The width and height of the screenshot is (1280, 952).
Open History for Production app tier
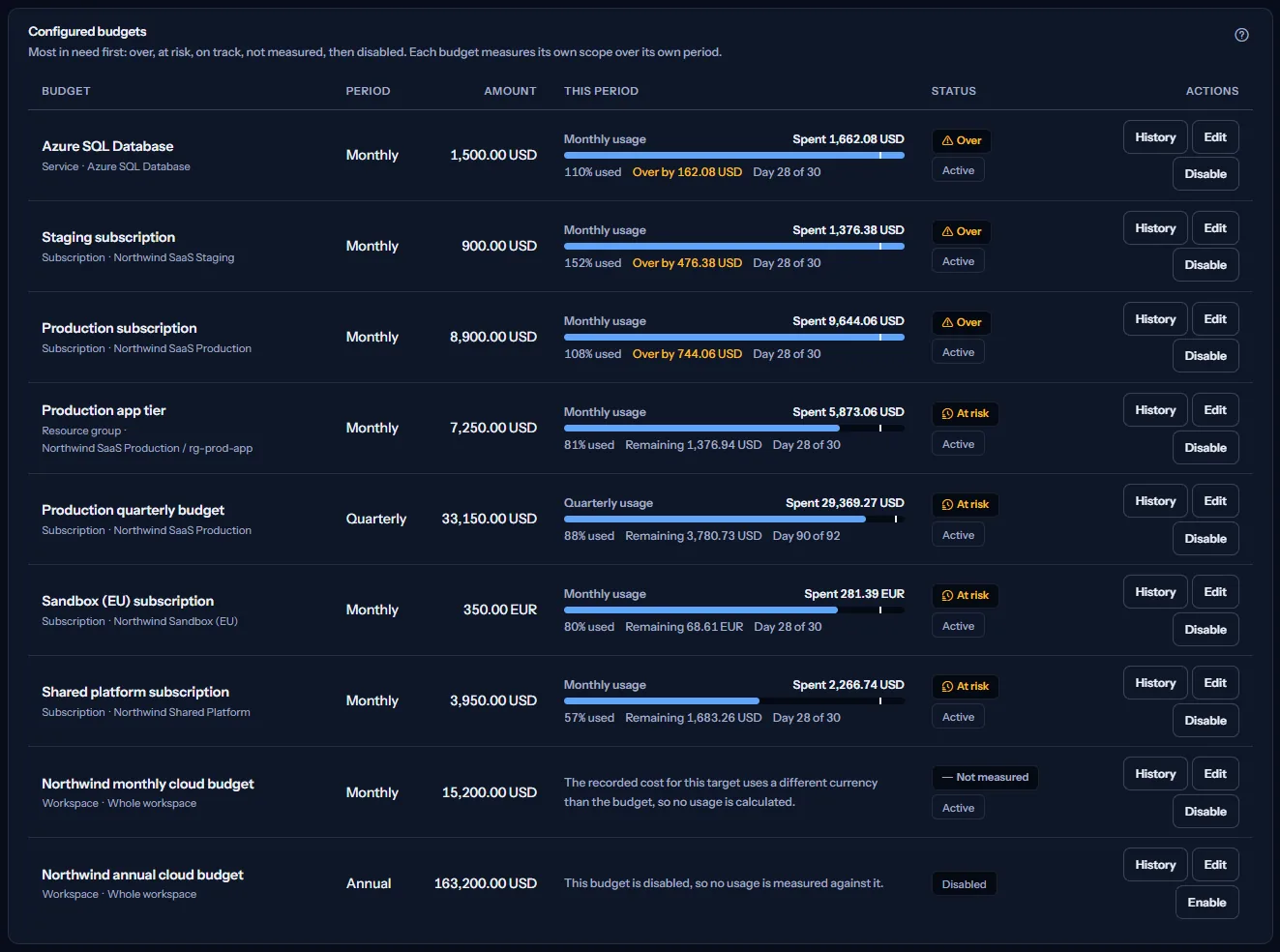click(1155, 410)
